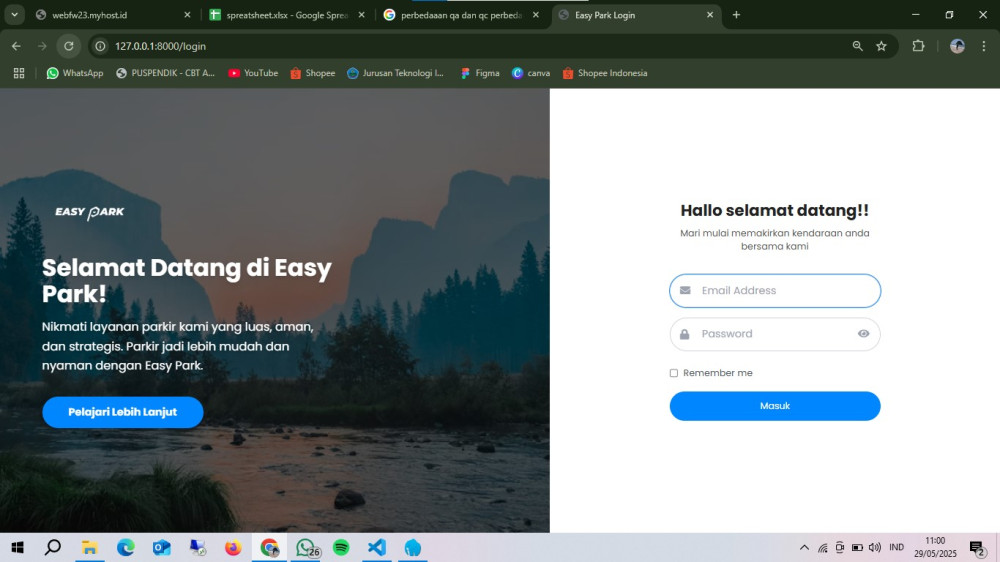Open Shopee bookmark
The image size is (1000, 562).
coord(312,73)
